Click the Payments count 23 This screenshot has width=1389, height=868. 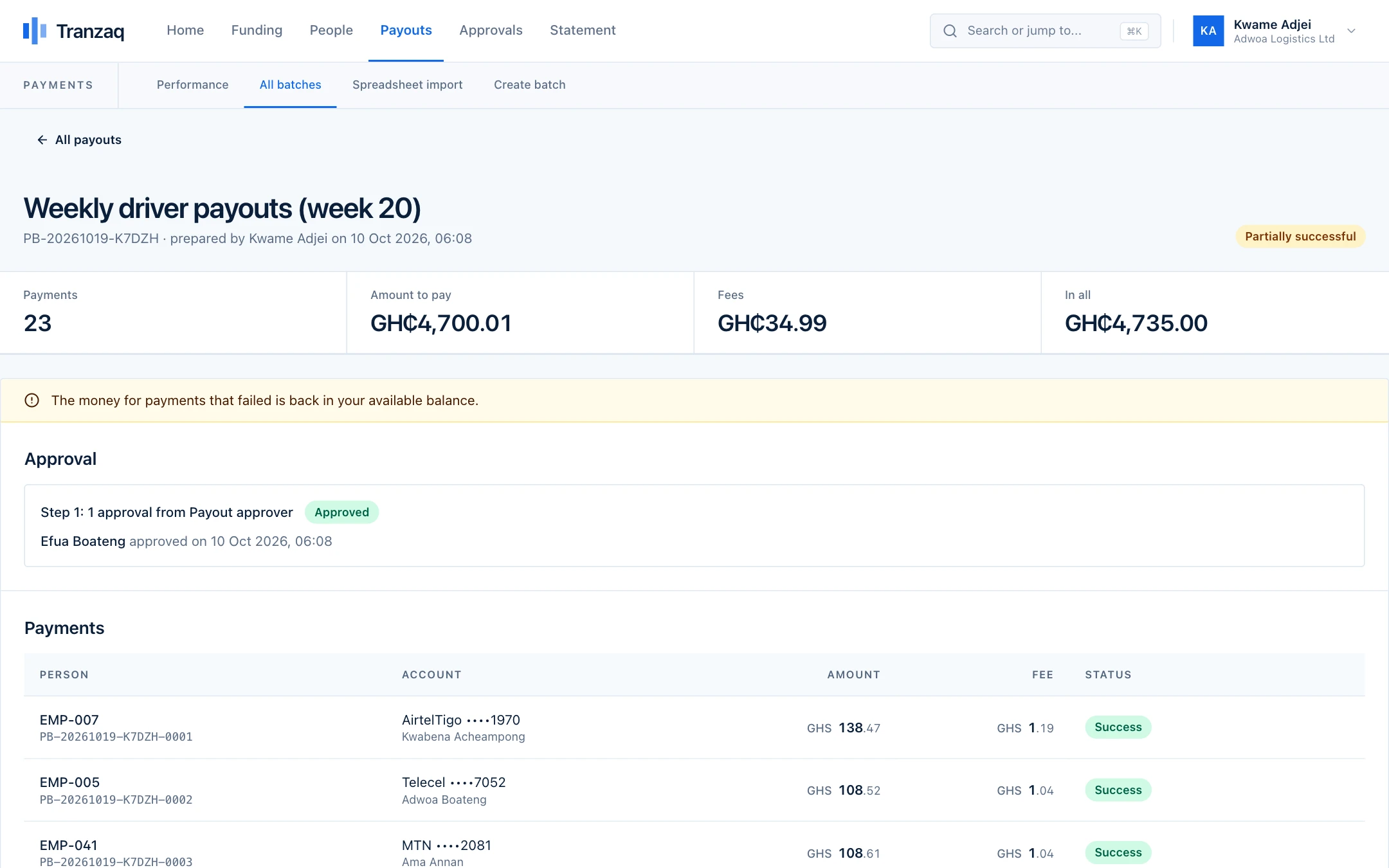[37, 323]
